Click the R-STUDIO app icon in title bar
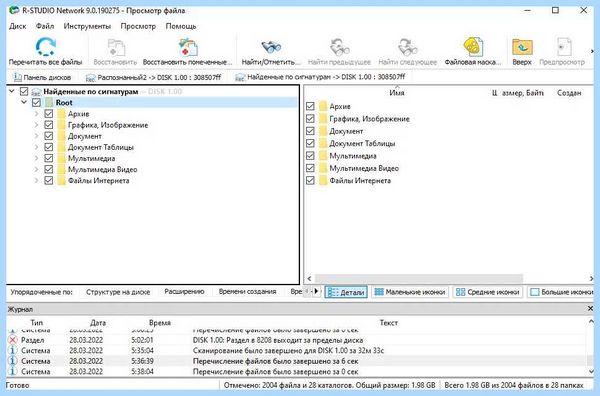 14,10
